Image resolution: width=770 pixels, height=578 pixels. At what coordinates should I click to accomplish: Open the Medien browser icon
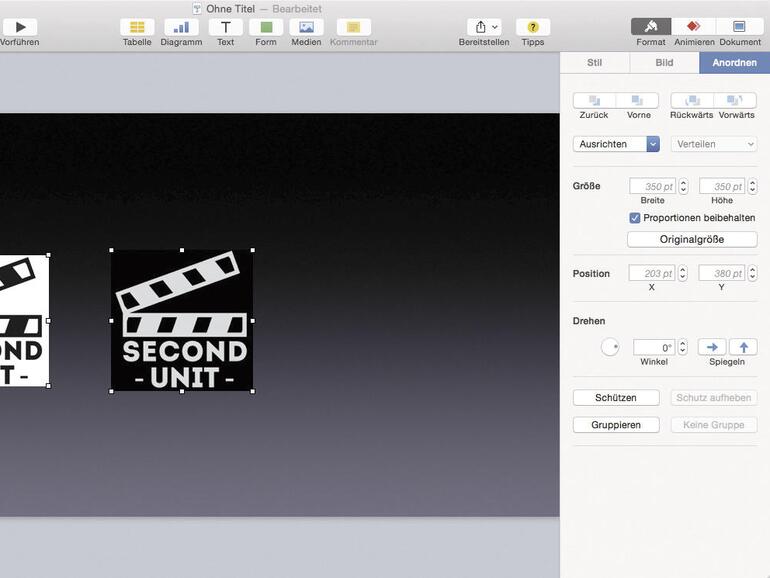[x=306, y=27]
